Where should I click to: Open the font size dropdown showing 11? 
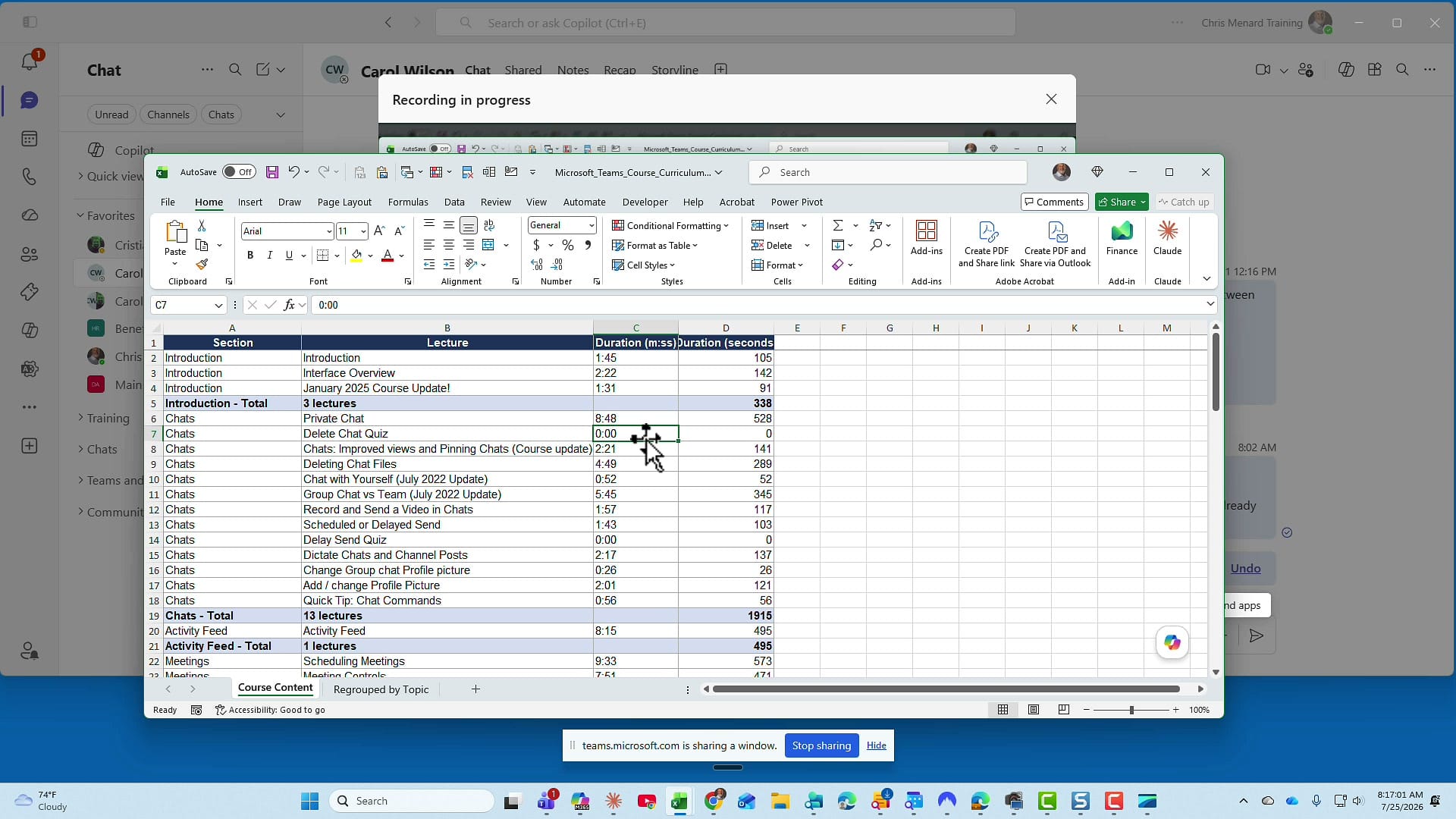364,231
